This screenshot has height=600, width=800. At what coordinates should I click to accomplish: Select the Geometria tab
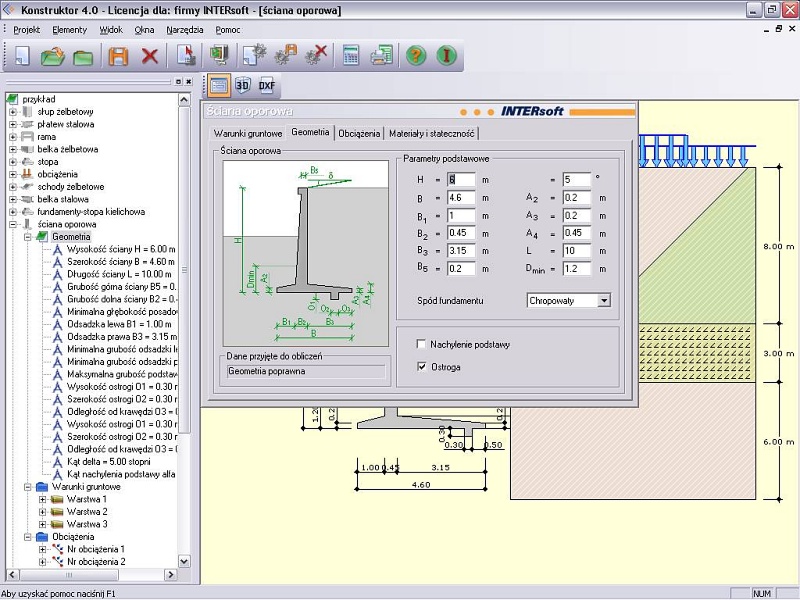[310, 132]
